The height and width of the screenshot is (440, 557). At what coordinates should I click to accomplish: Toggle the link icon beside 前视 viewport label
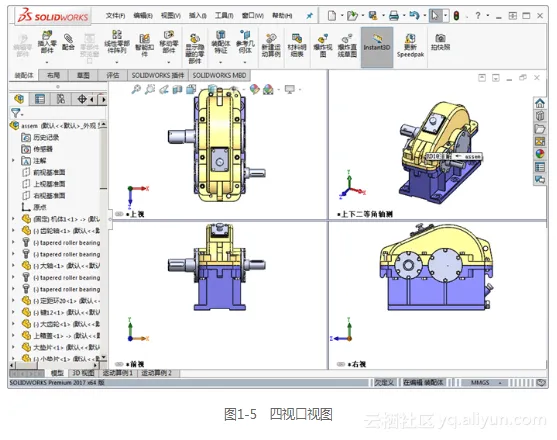(x=119, y=364)
